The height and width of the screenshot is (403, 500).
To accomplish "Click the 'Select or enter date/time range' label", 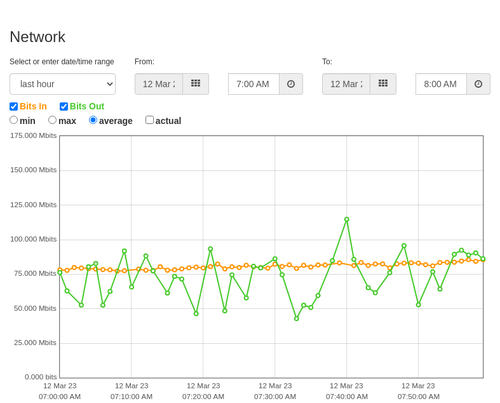I will tap(62, 62).
